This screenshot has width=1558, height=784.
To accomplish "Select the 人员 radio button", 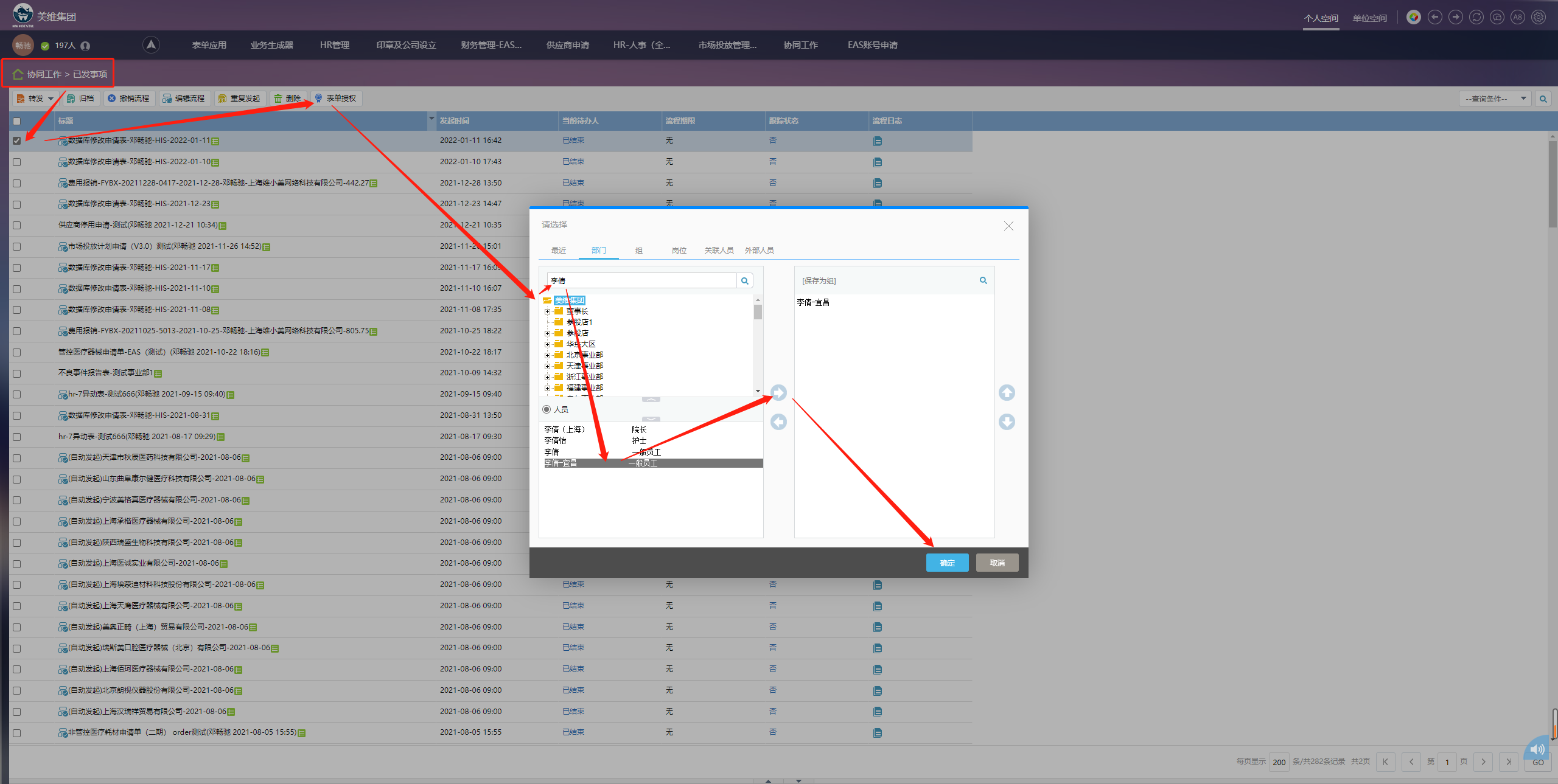I will [x=547, y=409].
